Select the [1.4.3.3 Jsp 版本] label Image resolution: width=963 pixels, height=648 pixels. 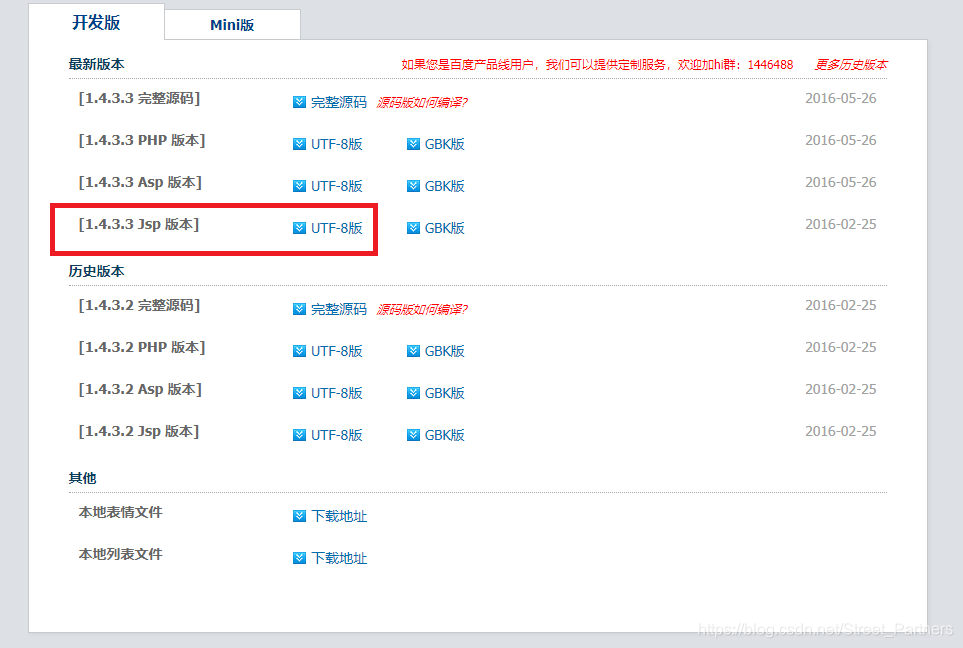pyautogui.click(x=139, y=224)
